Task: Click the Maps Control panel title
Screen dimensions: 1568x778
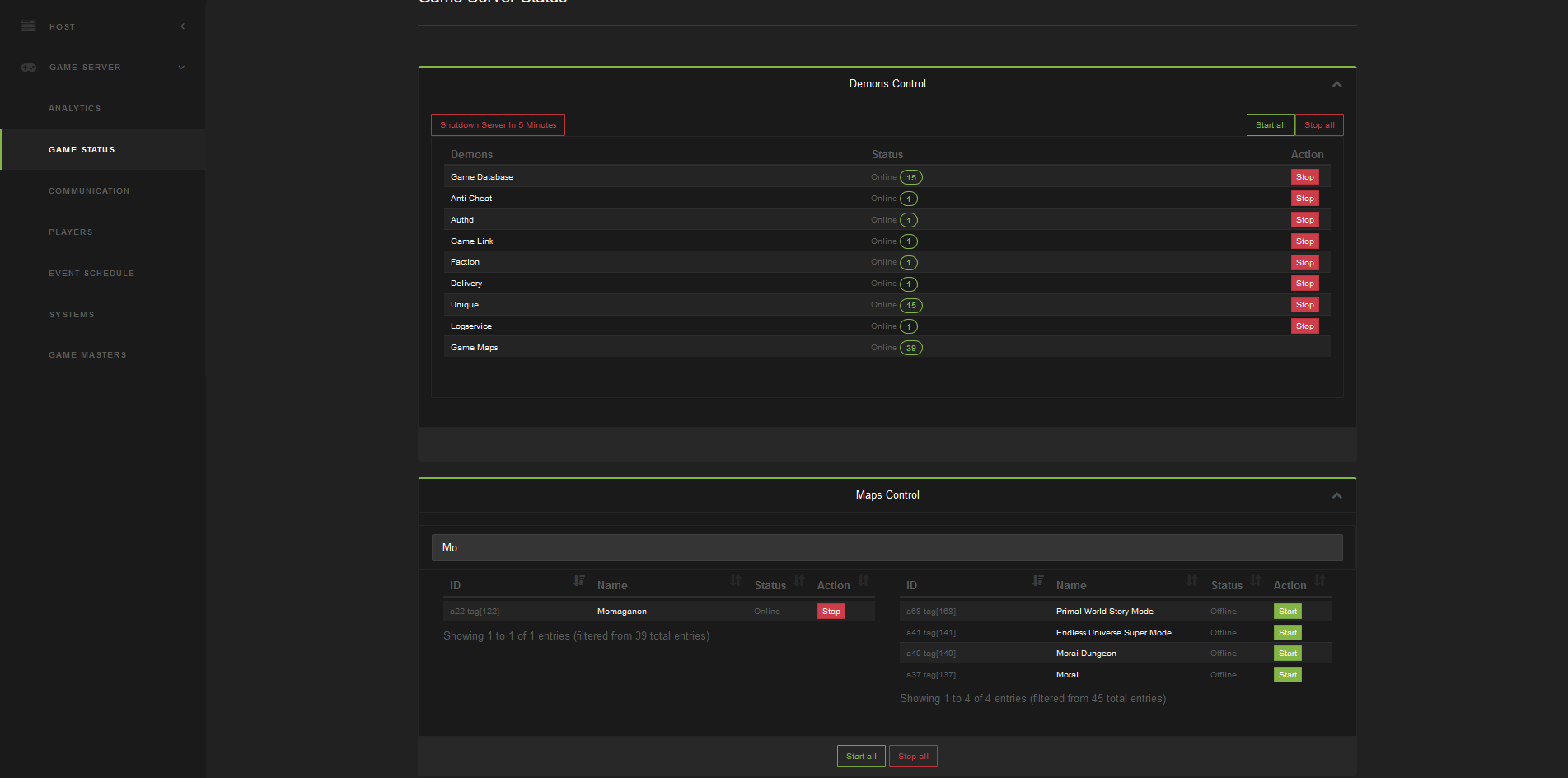Action: pyautogui.click(x=887, y=495)
